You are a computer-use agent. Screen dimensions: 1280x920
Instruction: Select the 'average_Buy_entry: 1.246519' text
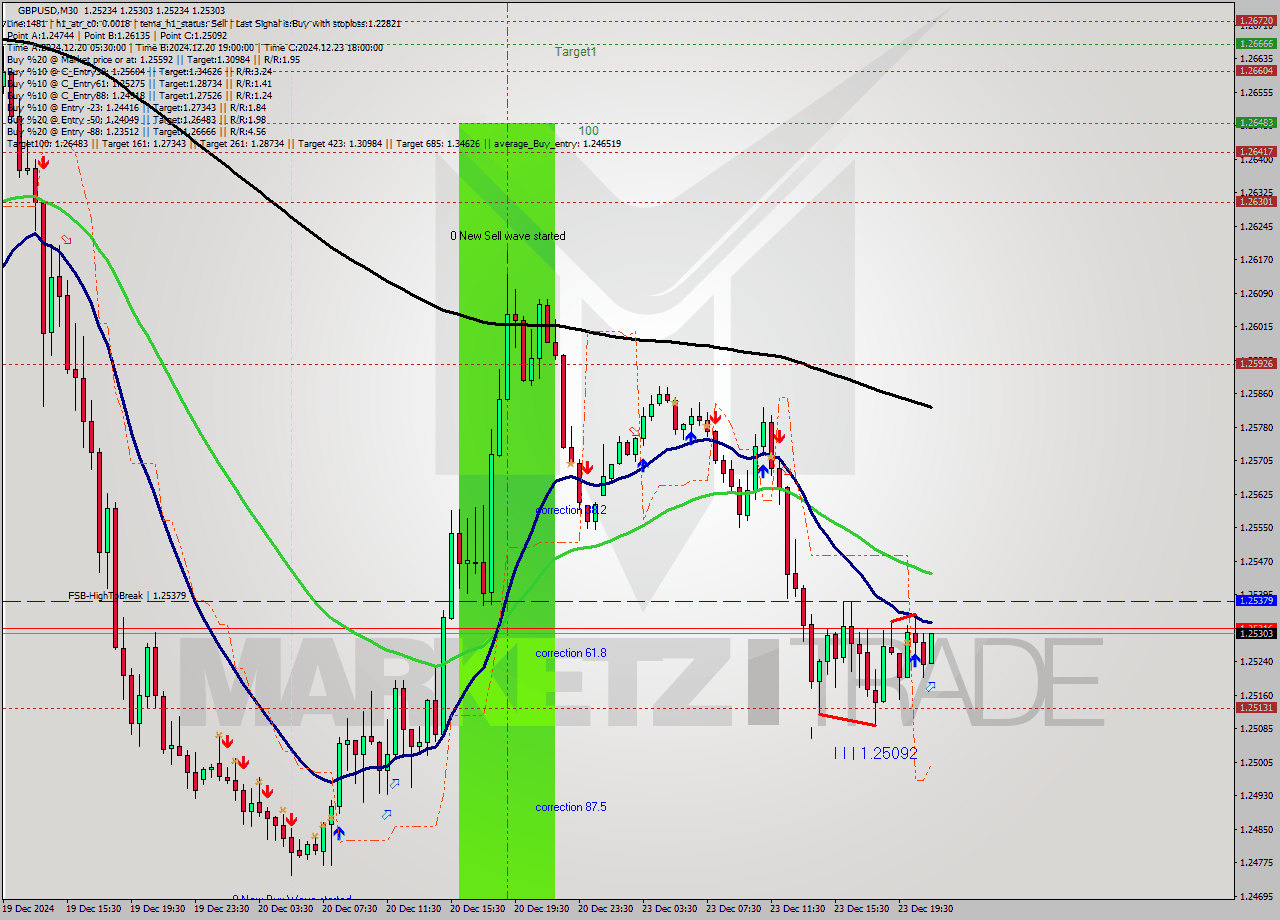(556, 144)
